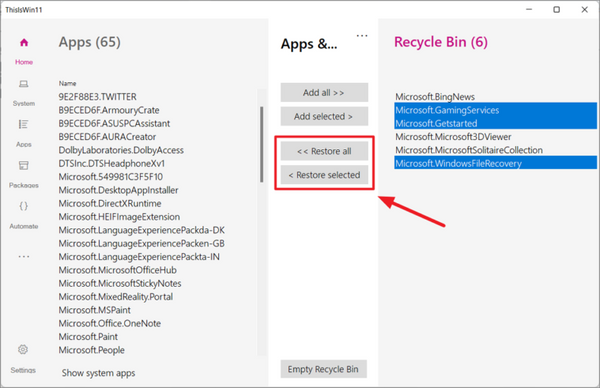Click the Add selected > button
Image resolution: width=600 pixels, height=388 pixels.
pyautogui.click(x=324, y=116)
